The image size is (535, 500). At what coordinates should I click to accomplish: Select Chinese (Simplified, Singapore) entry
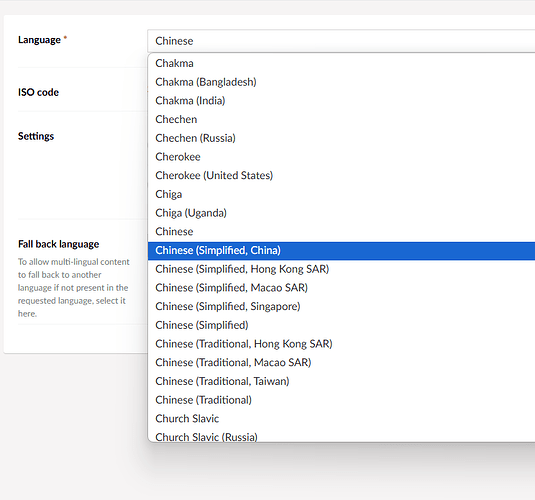coord(341,306)
